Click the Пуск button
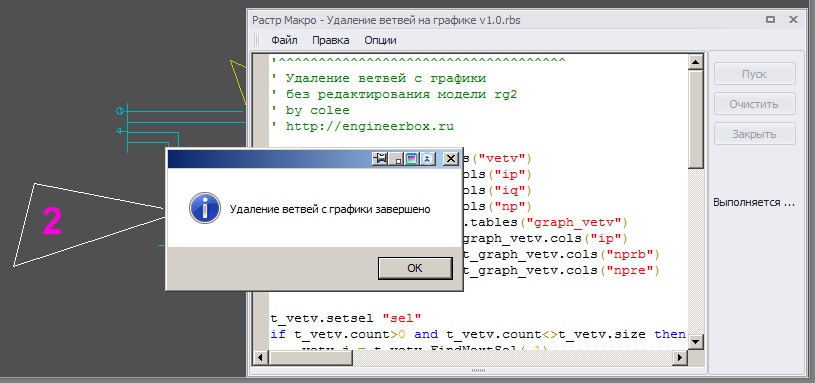 click(x=754, y=74)
